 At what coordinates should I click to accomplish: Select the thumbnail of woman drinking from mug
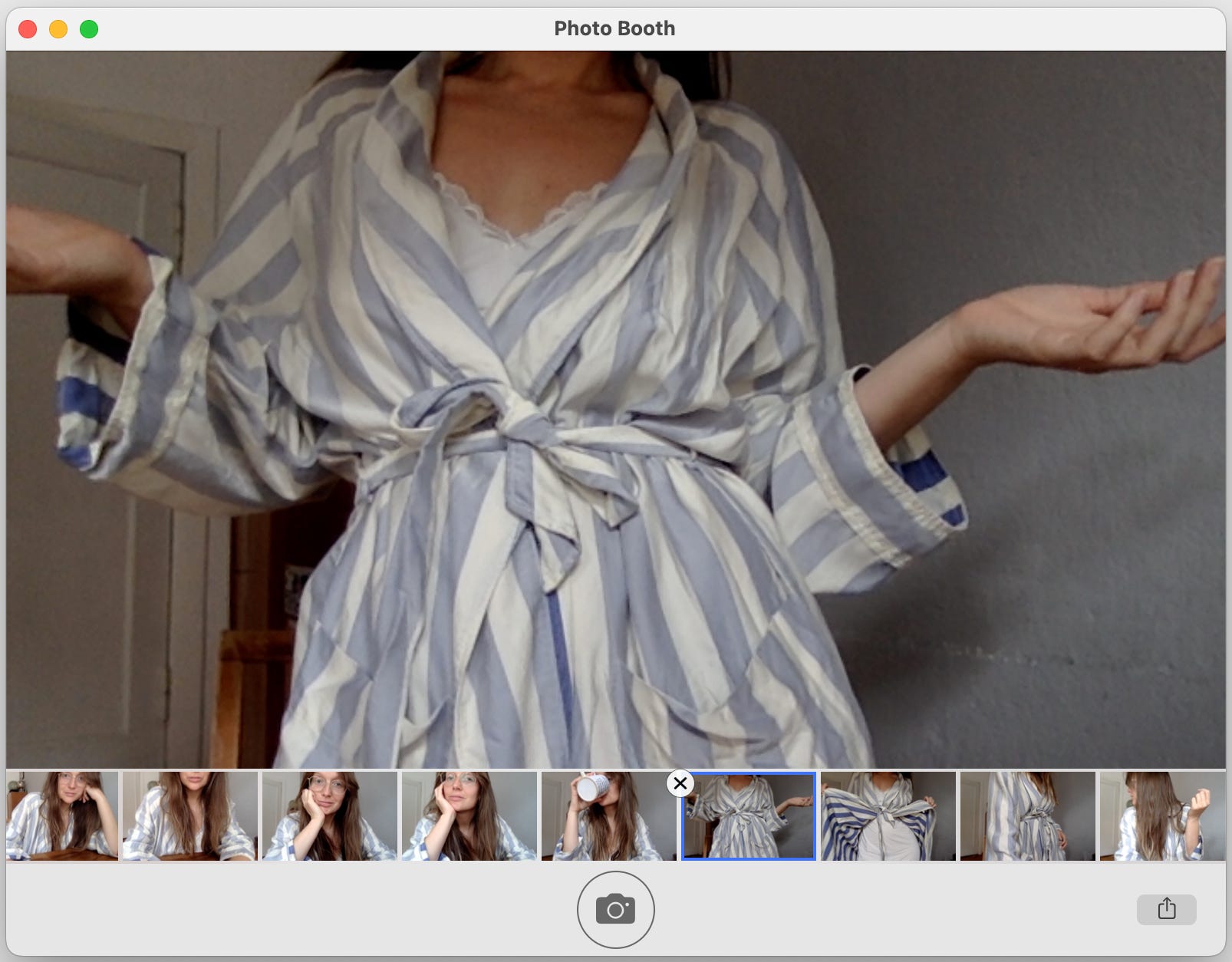click(608, 815)
